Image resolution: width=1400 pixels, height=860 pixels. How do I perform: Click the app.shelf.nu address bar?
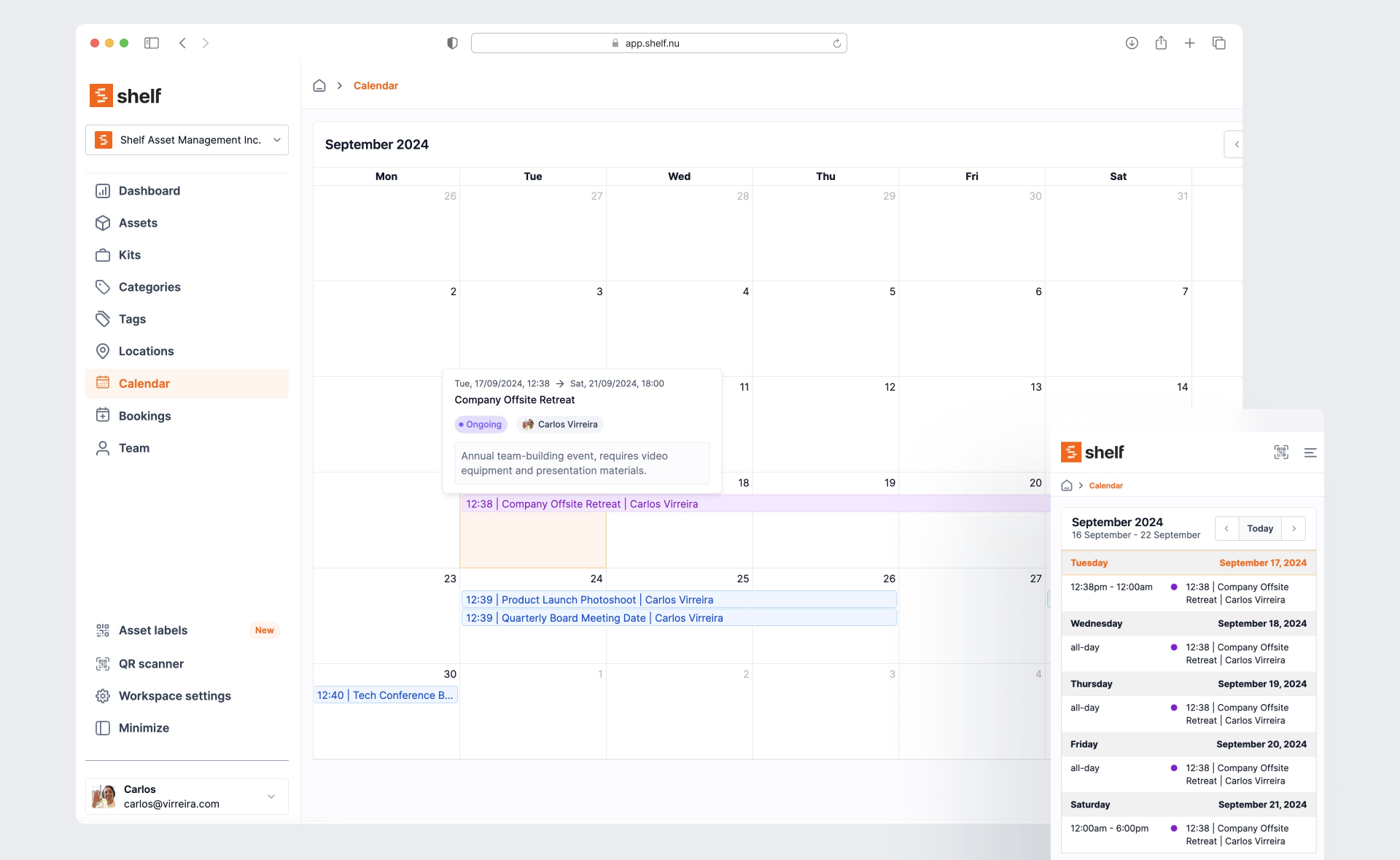click(x=652, y=44)
